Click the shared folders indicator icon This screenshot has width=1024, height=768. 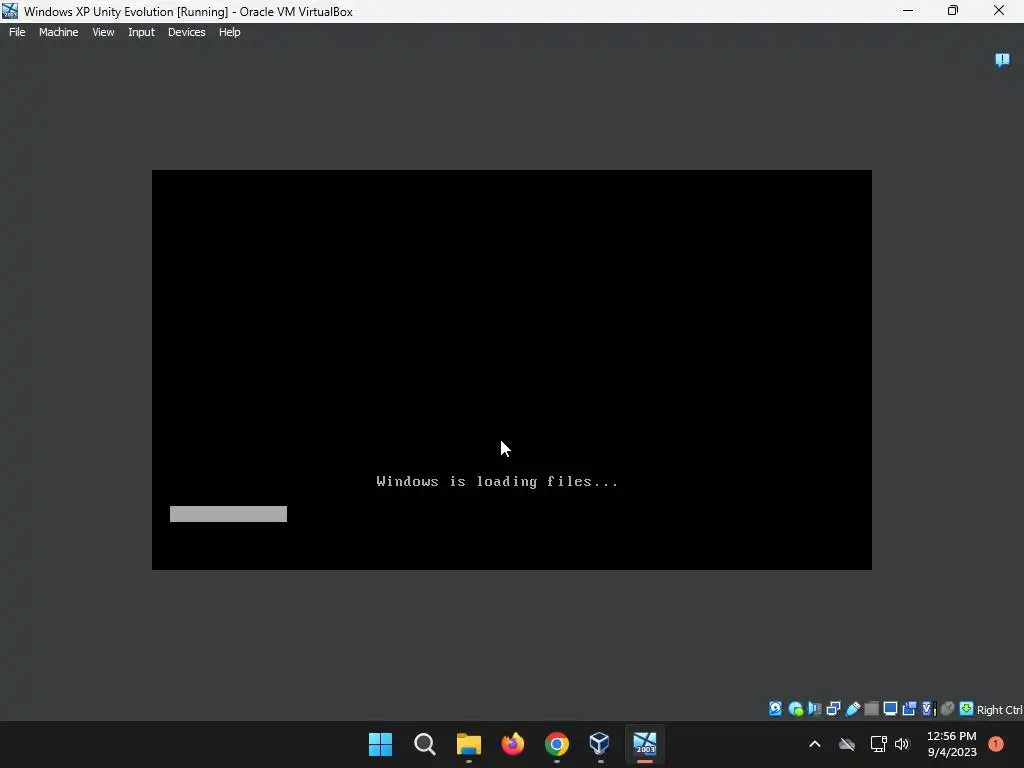click(x=871, y=709)
